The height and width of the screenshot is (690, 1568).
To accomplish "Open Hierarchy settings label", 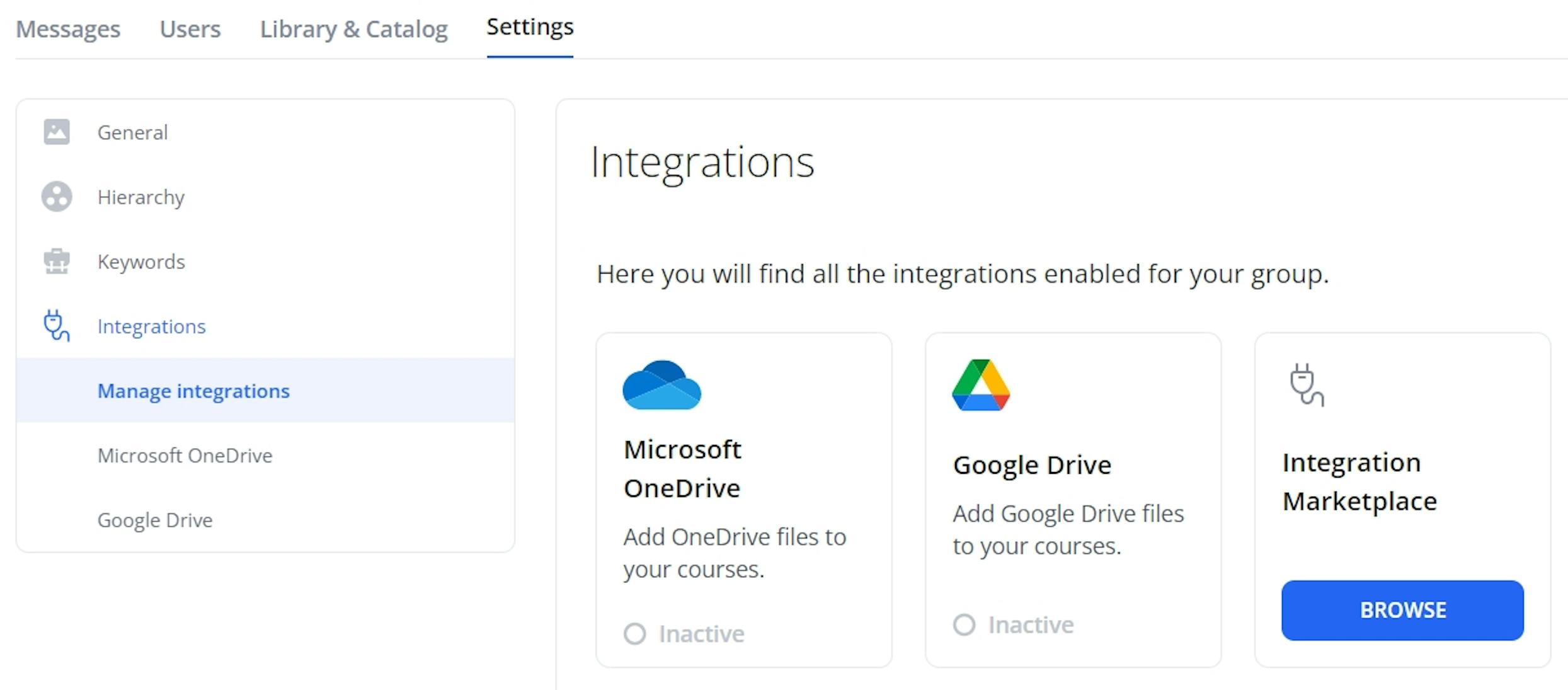I will [x=141, y=197].
